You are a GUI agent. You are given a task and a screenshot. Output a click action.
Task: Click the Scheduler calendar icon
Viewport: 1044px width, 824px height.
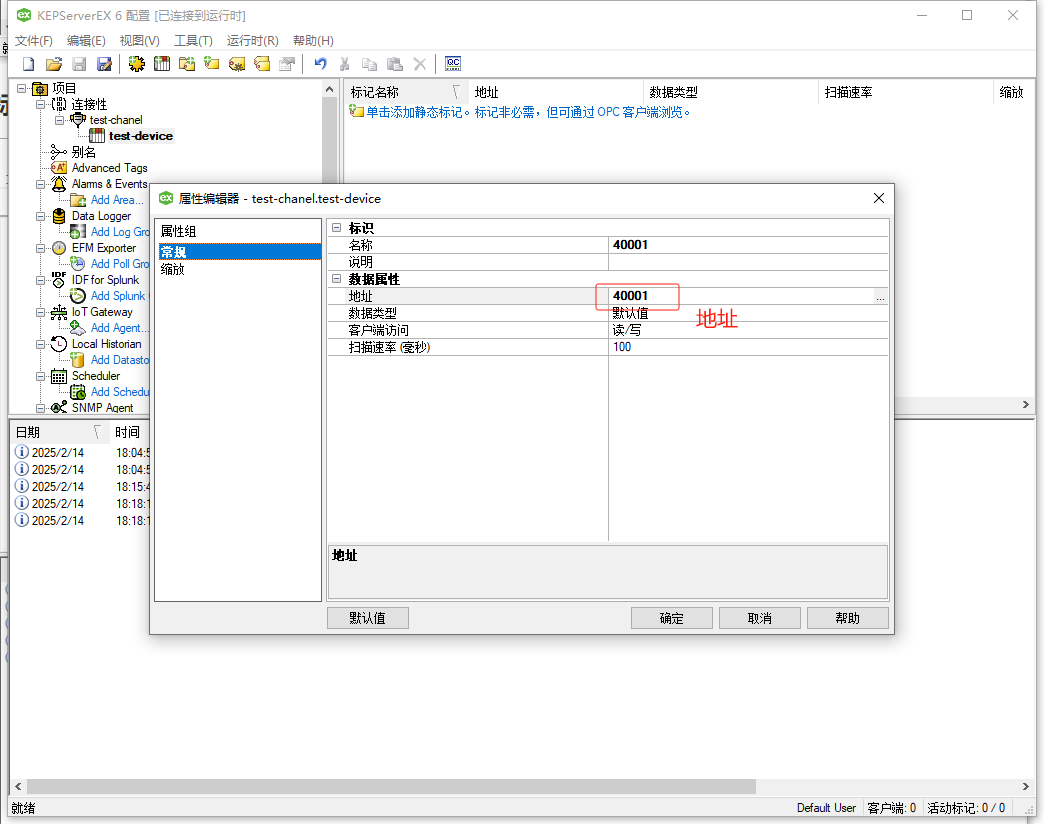59,375
